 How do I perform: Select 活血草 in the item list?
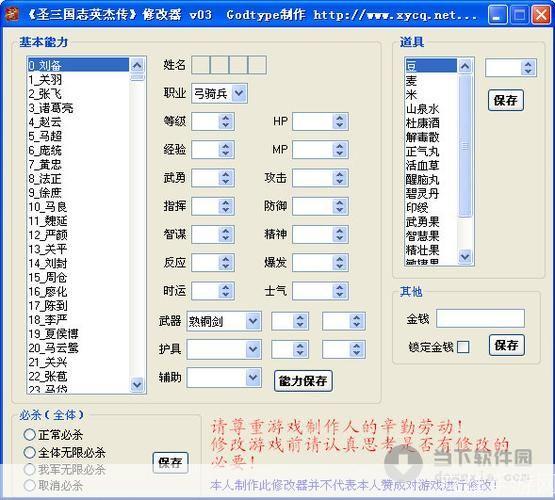point(431,165)
